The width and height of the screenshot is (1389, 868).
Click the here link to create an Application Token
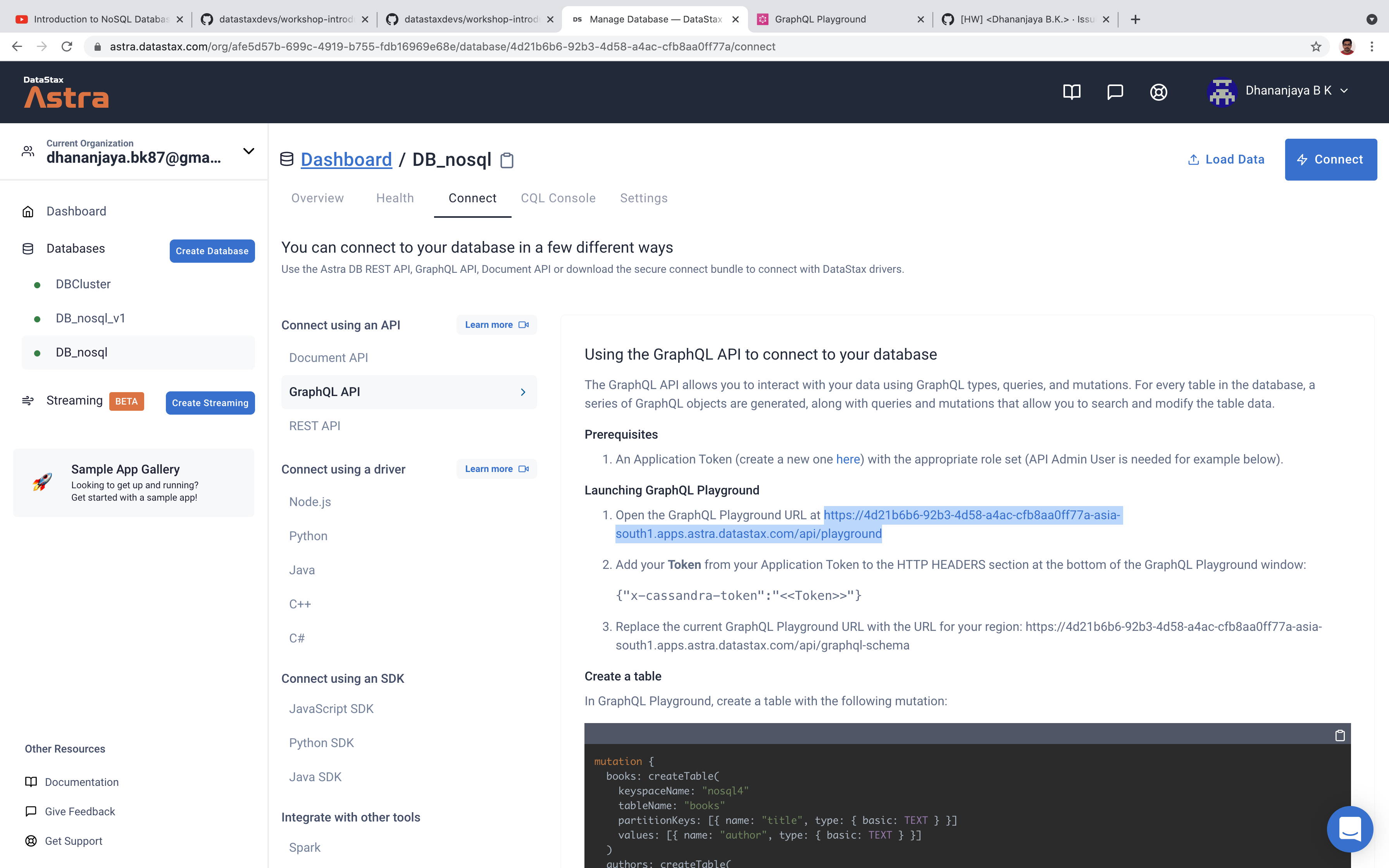pyautogui.click(x=848, y=459)
